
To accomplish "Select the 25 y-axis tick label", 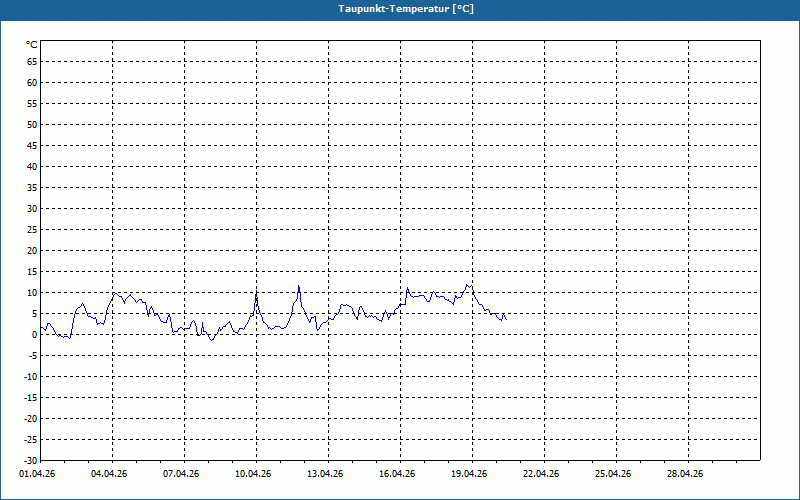I will [x=32, y=230].
